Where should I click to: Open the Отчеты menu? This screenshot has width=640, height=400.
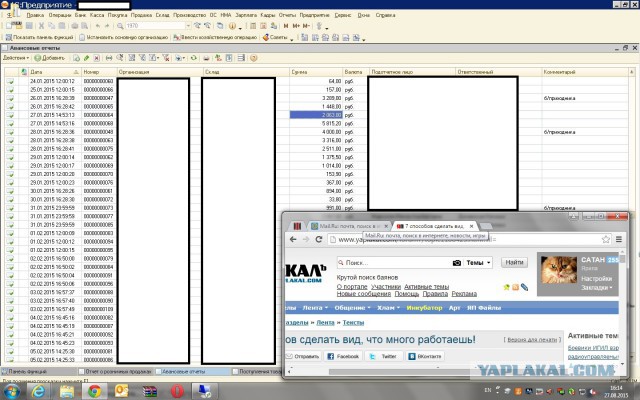point(287,15)
